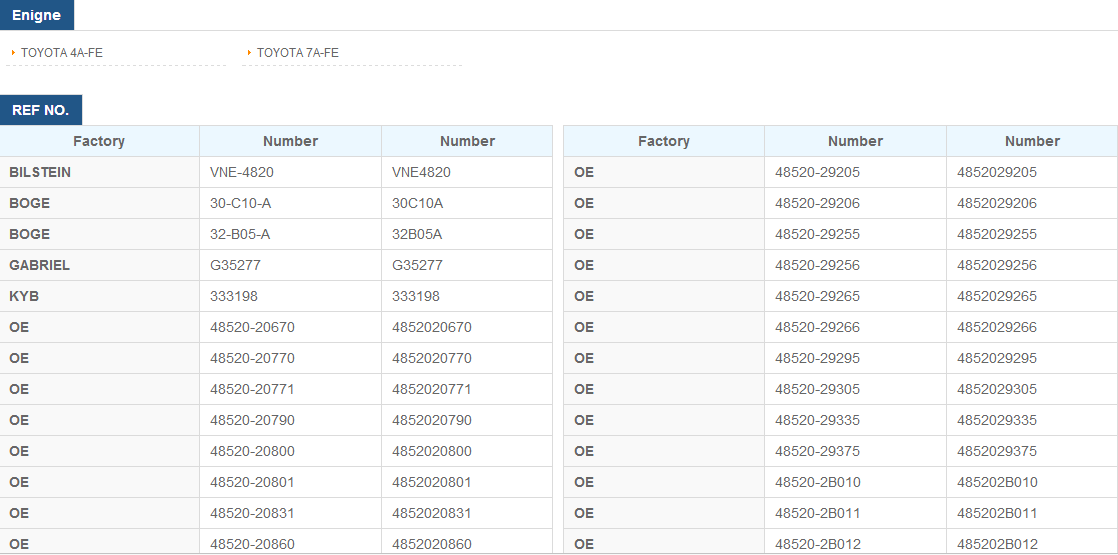Open the TOYOTA 4A-FE engine link

[62, 53]
